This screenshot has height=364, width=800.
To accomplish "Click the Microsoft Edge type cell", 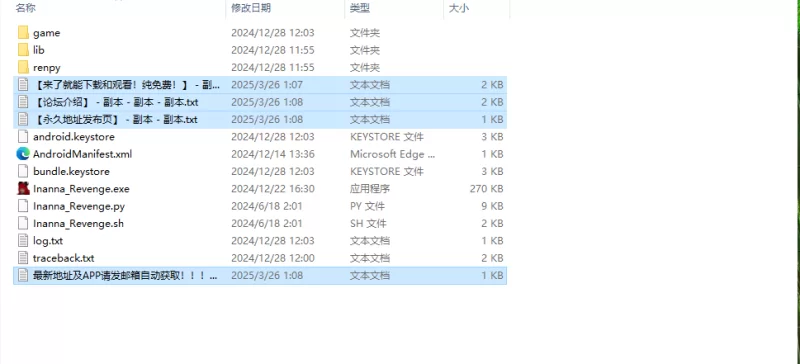I will tap(393, 154).
